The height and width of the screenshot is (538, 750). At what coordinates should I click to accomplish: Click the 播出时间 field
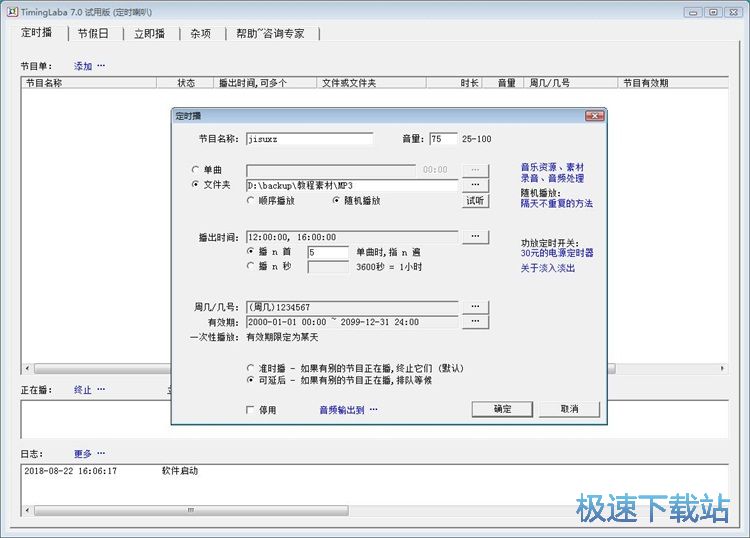[352, 237]
